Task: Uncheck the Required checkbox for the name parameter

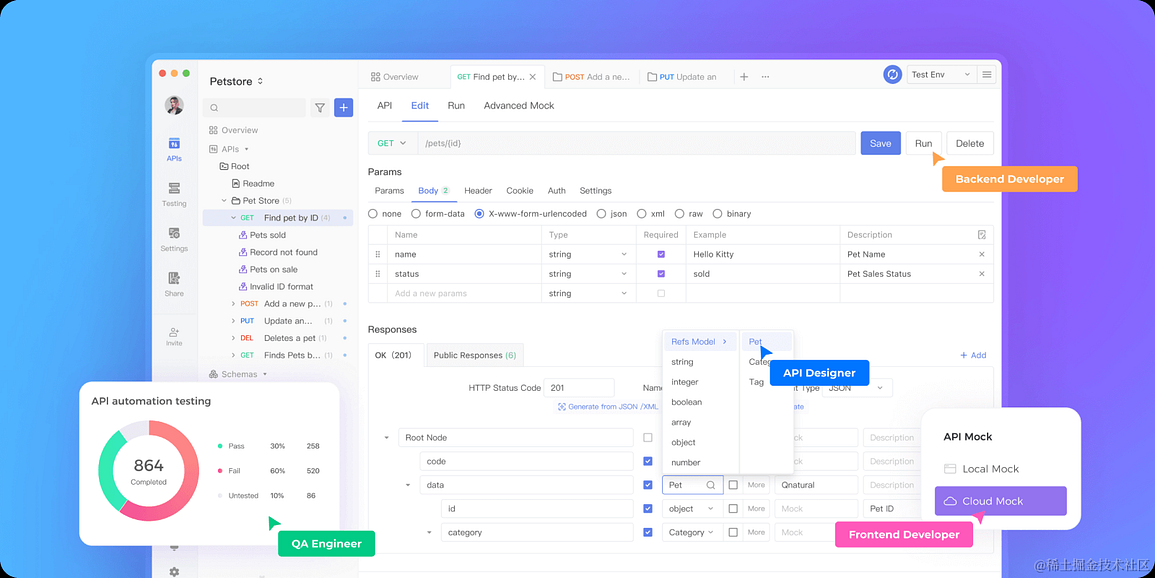Action: point(661,254)
